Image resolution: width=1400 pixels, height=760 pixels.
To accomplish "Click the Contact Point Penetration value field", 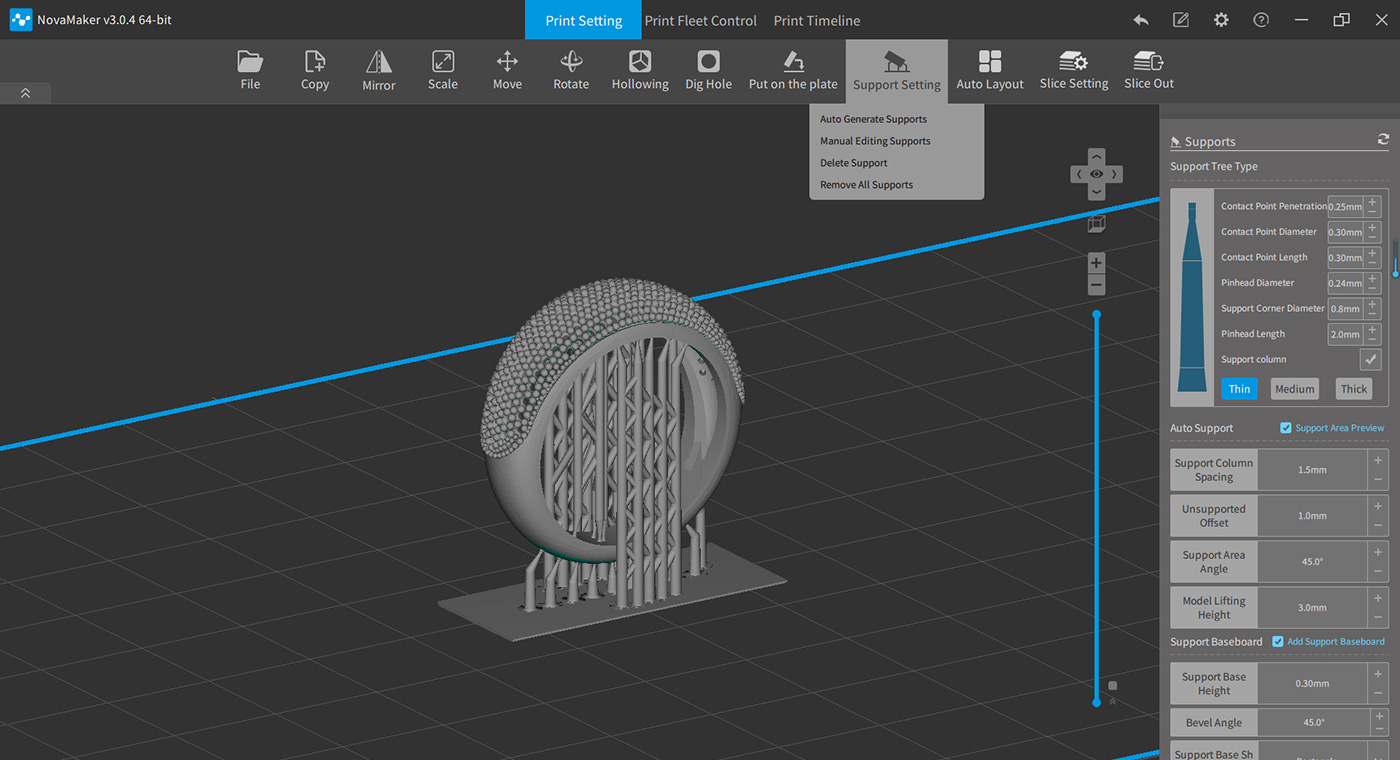I will pyautogui.click(x=1346, y=207).
